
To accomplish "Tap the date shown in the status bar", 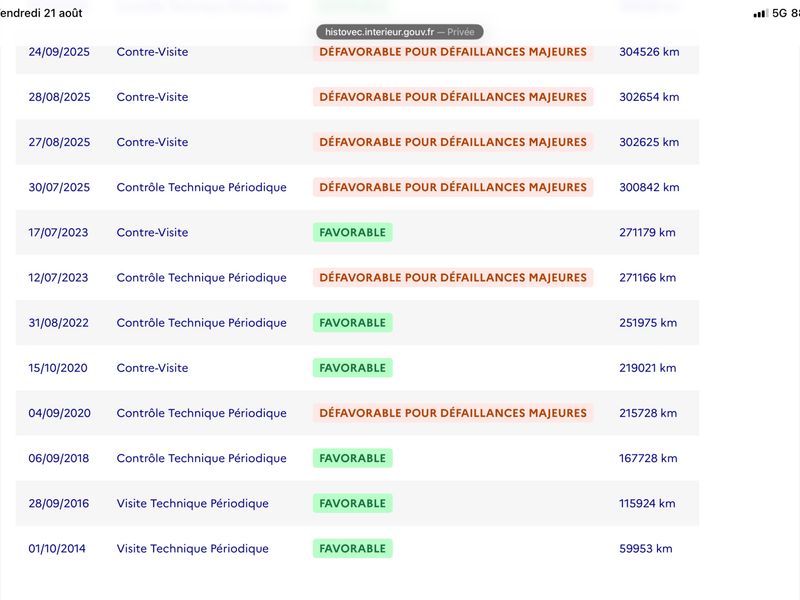I will tap(41, 13).
